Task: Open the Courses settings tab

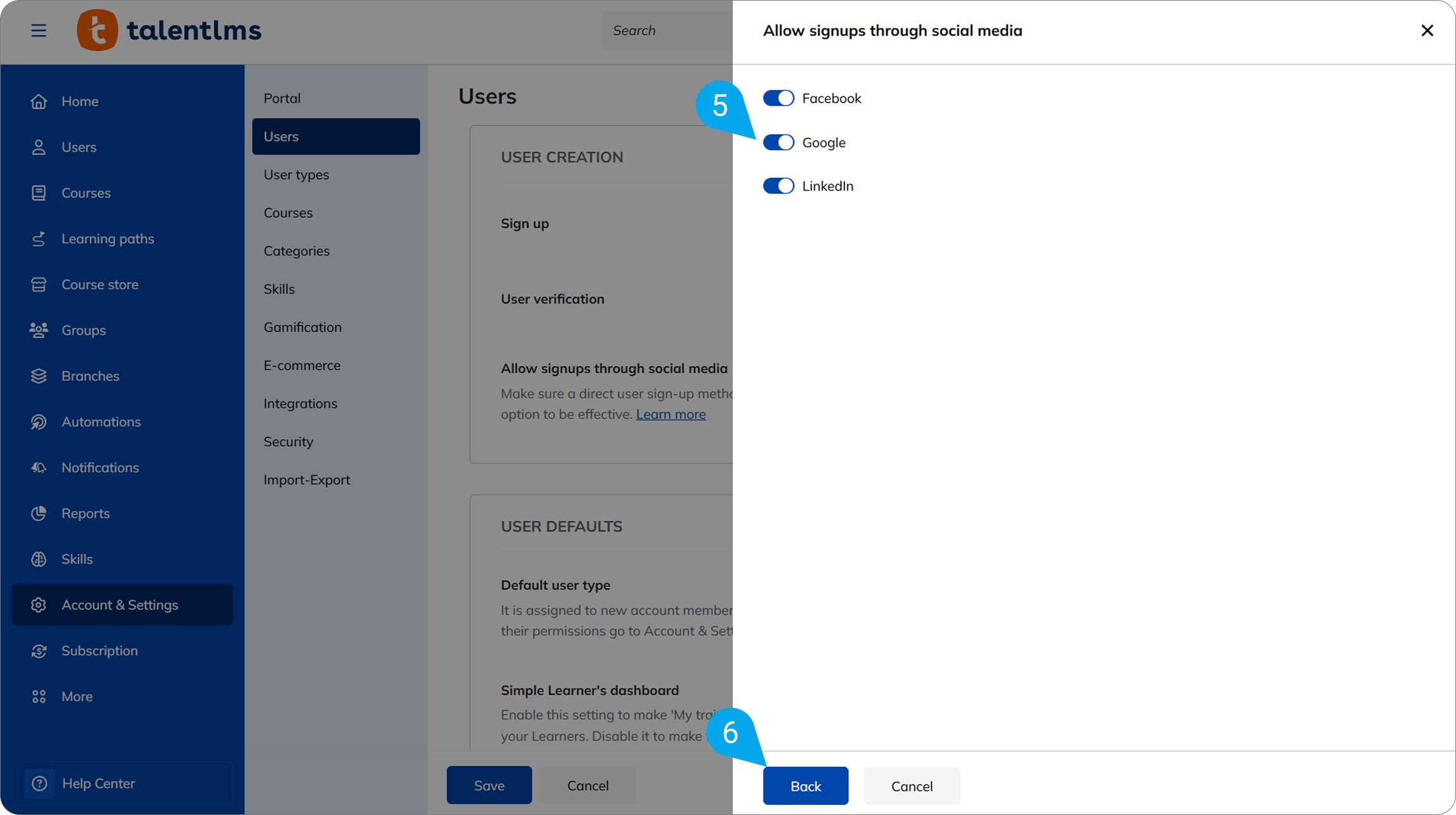Action: (x=336, y=213)
